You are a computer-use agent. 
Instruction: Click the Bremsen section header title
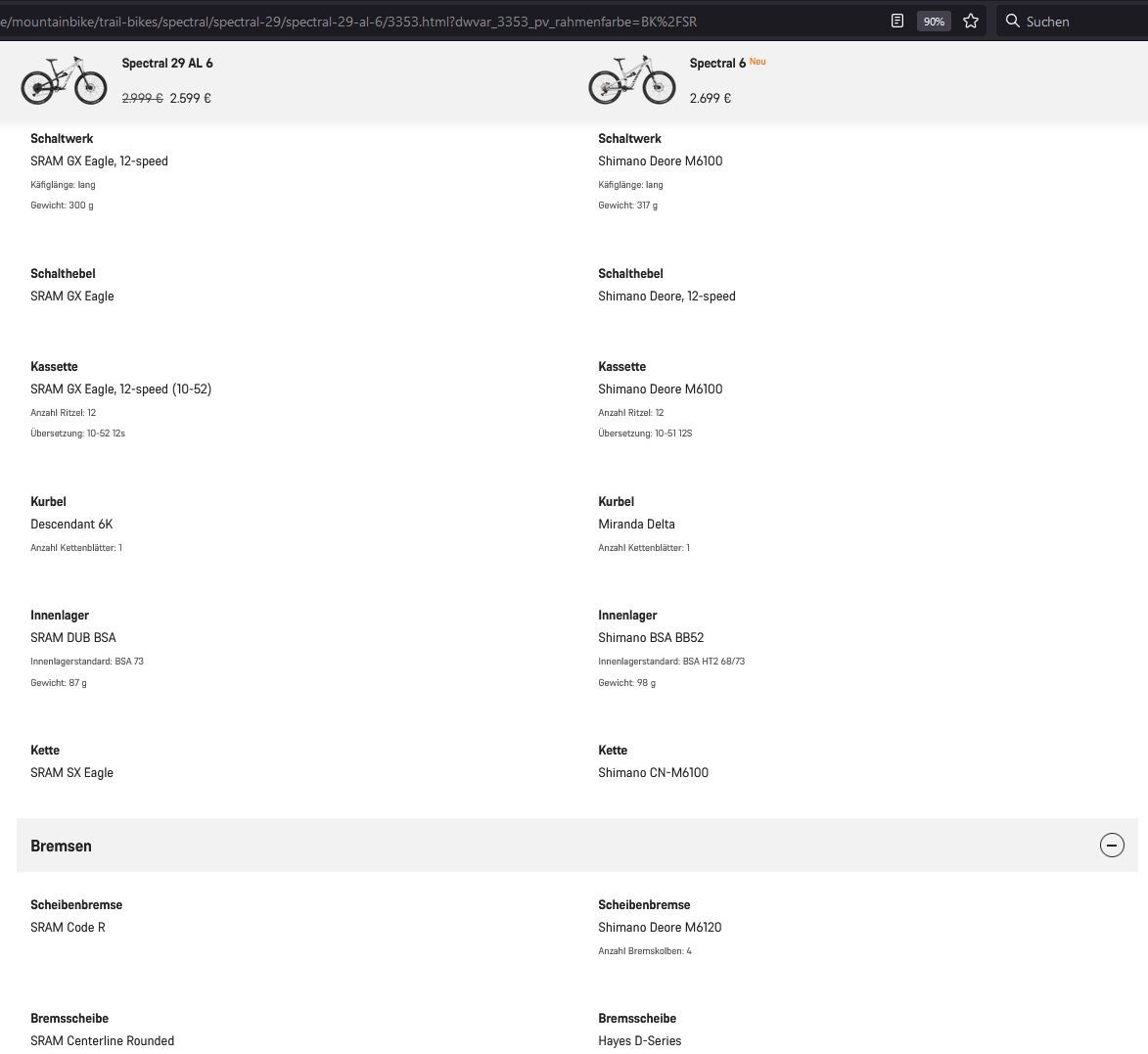coord(61,846)
